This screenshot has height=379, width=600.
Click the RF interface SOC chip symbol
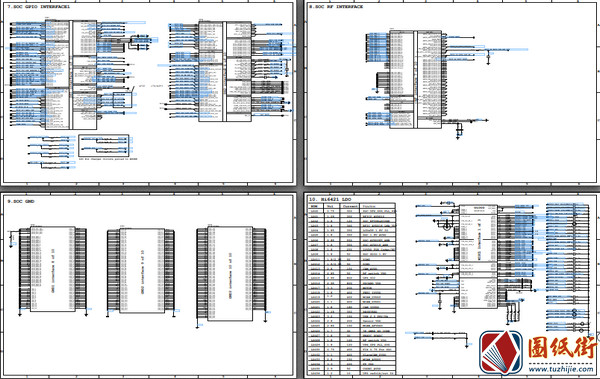[x=416, y=79]
